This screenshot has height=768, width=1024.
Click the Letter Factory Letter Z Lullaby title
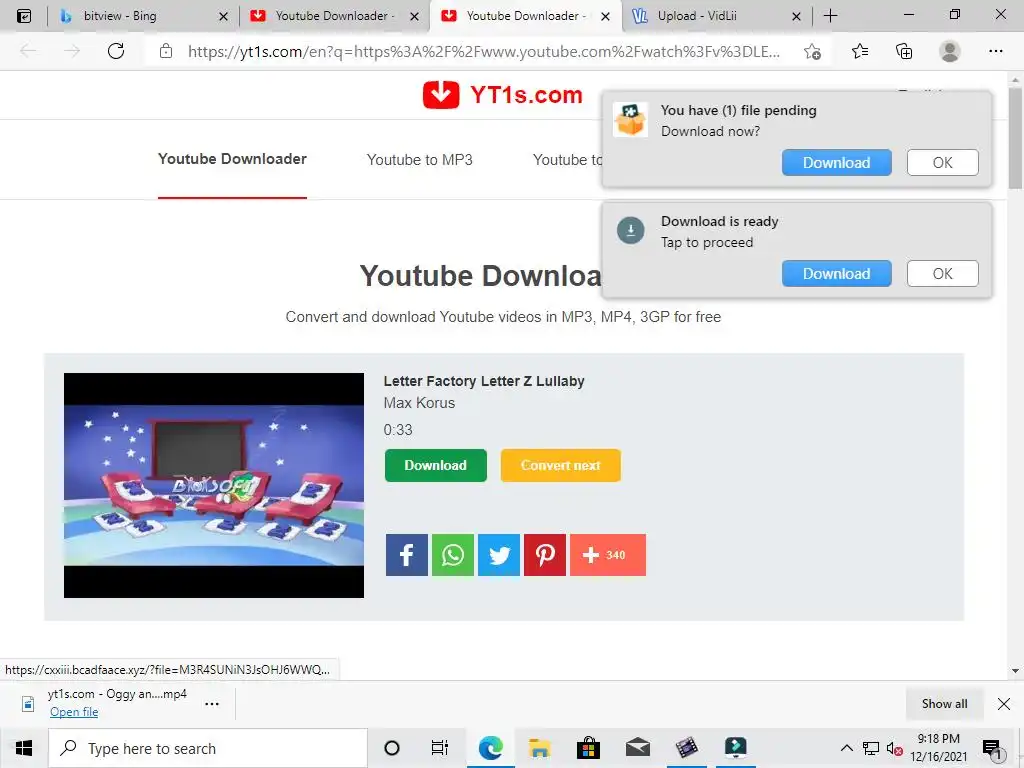tap(483, 381)
